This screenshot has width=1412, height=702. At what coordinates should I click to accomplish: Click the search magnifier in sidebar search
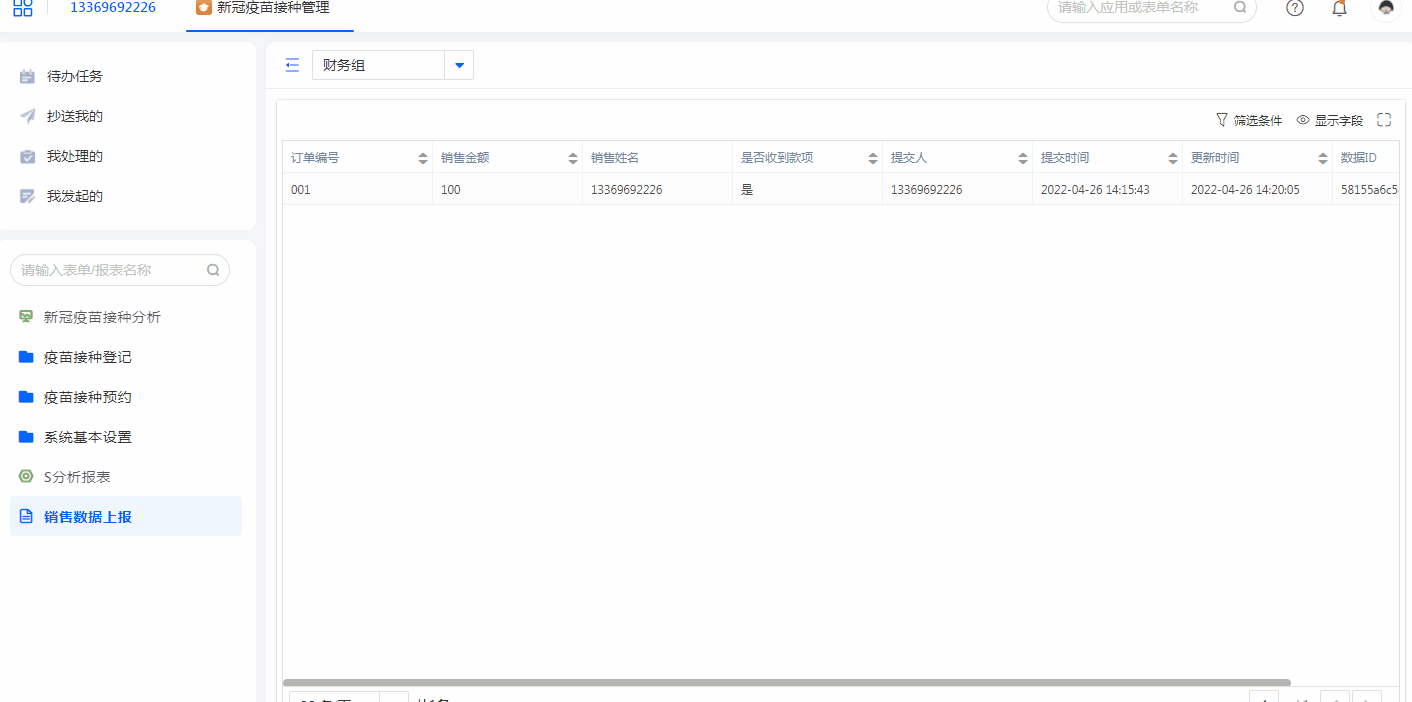(x=213, y=270)
